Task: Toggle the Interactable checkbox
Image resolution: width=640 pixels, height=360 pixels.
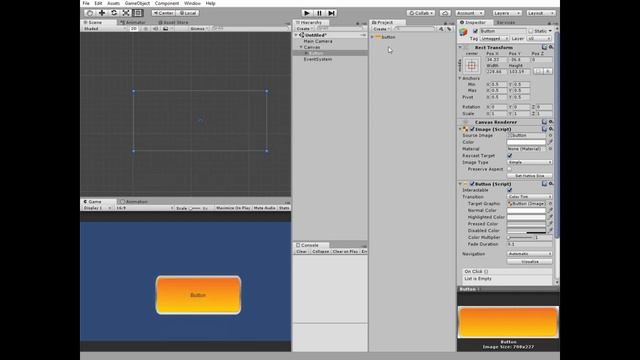Action: point(509,190)
